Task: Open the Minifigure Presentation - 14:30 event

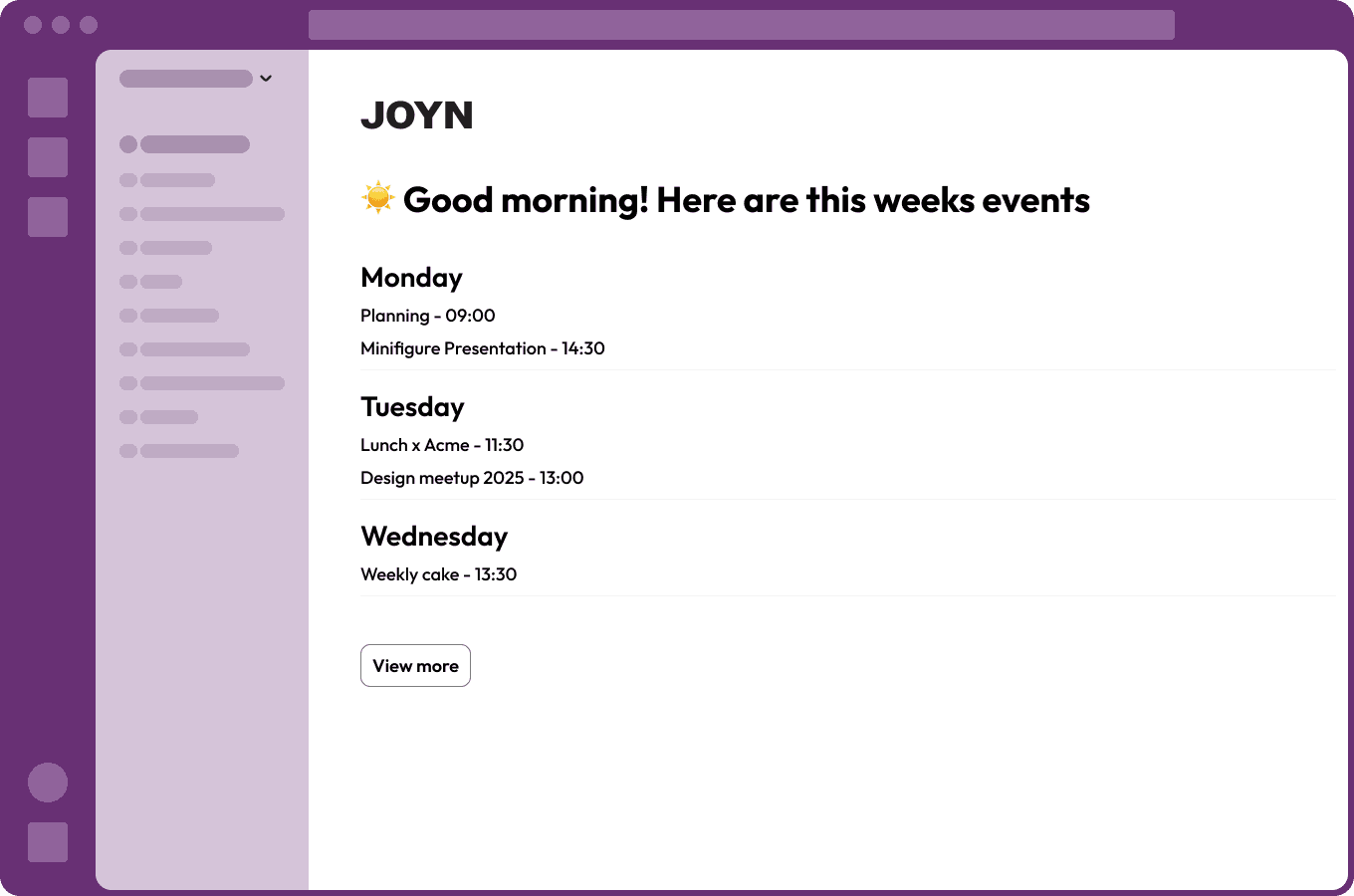Action: point(482,348)
